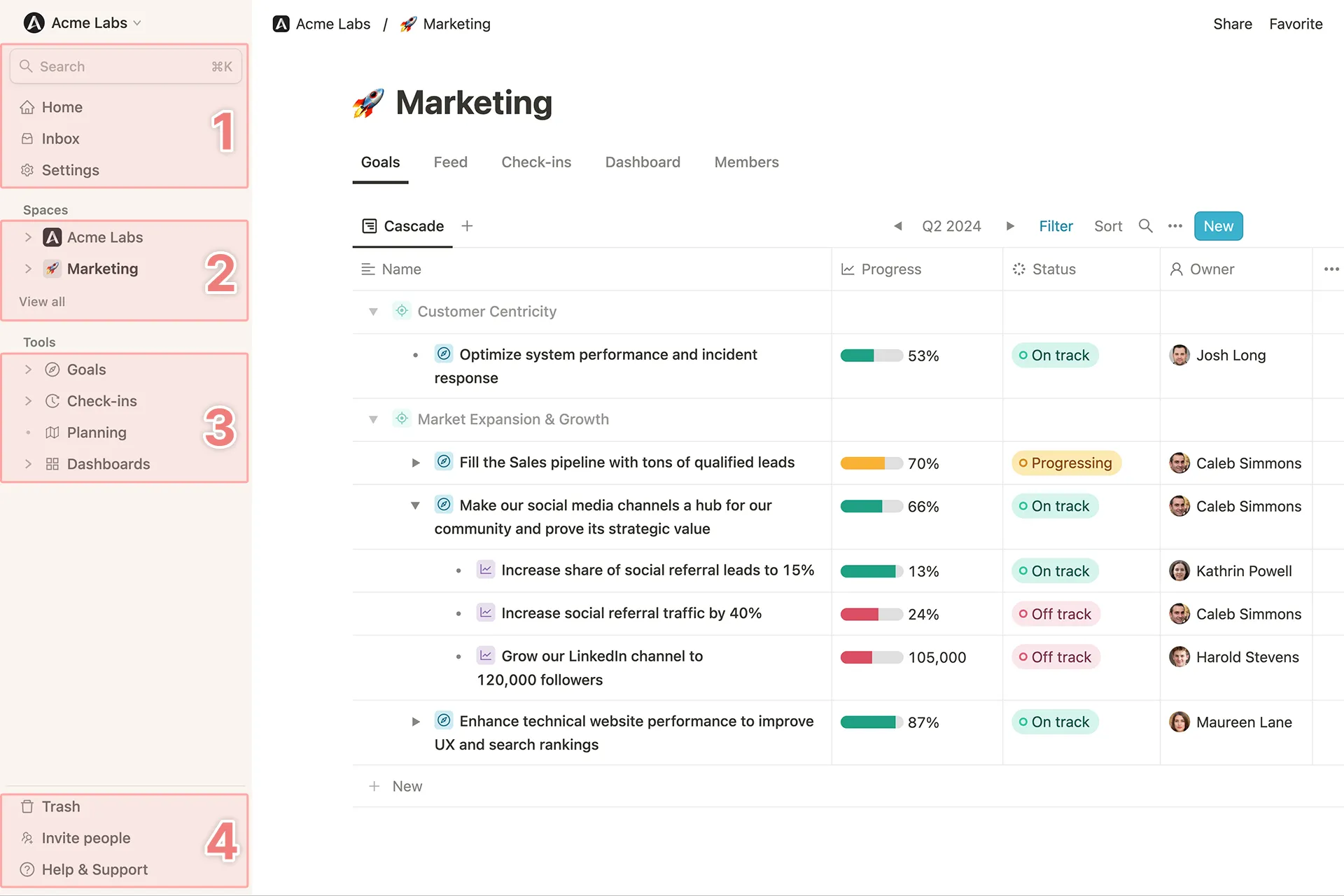
Task: Click the Filter link
Action: (1056, 226)
